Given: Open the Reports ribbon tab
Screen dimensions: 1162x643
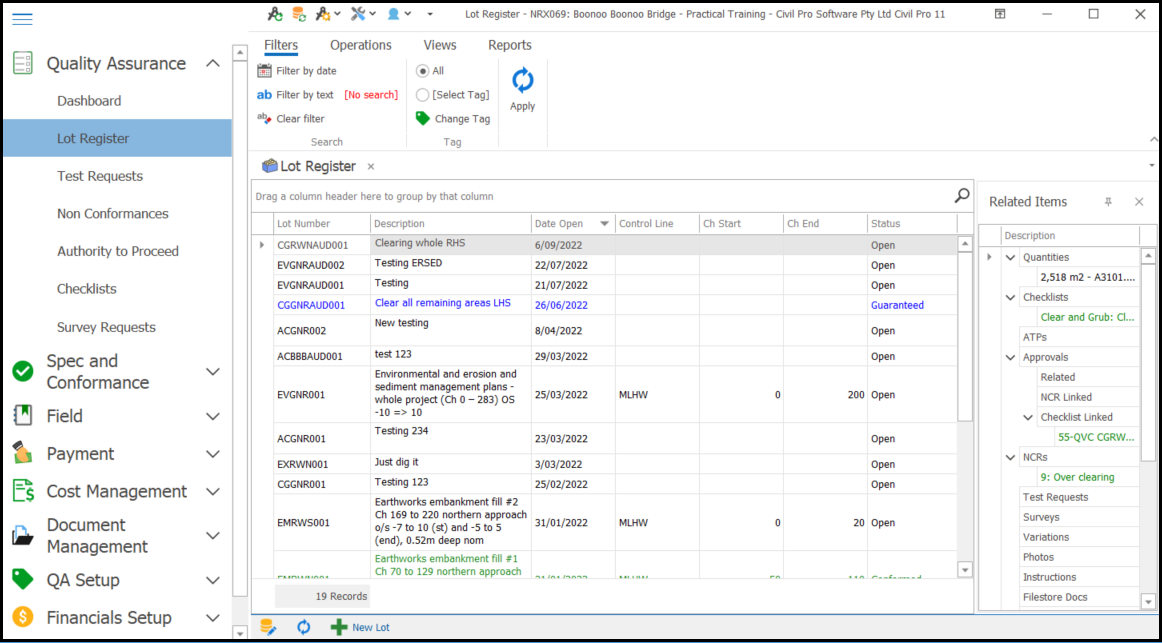Looking at the screenshot, I should coord(509,45).
